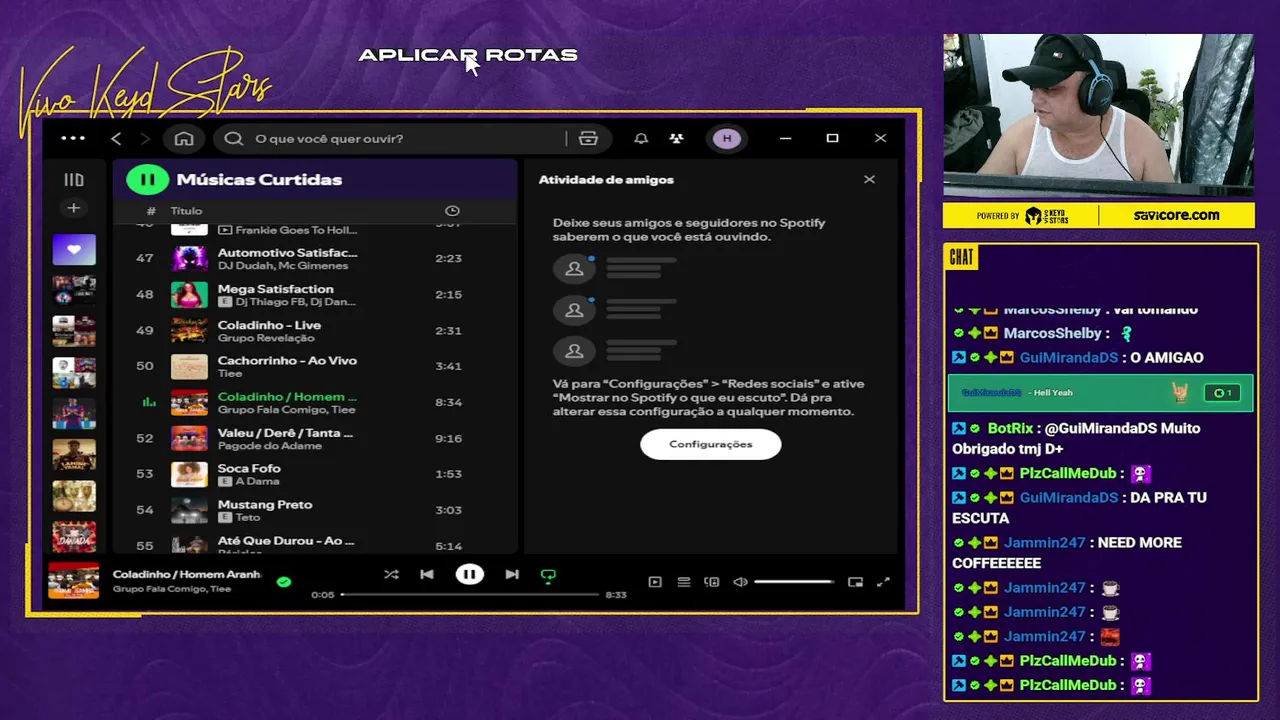Enter fullscreen with the expand icon

883,582
